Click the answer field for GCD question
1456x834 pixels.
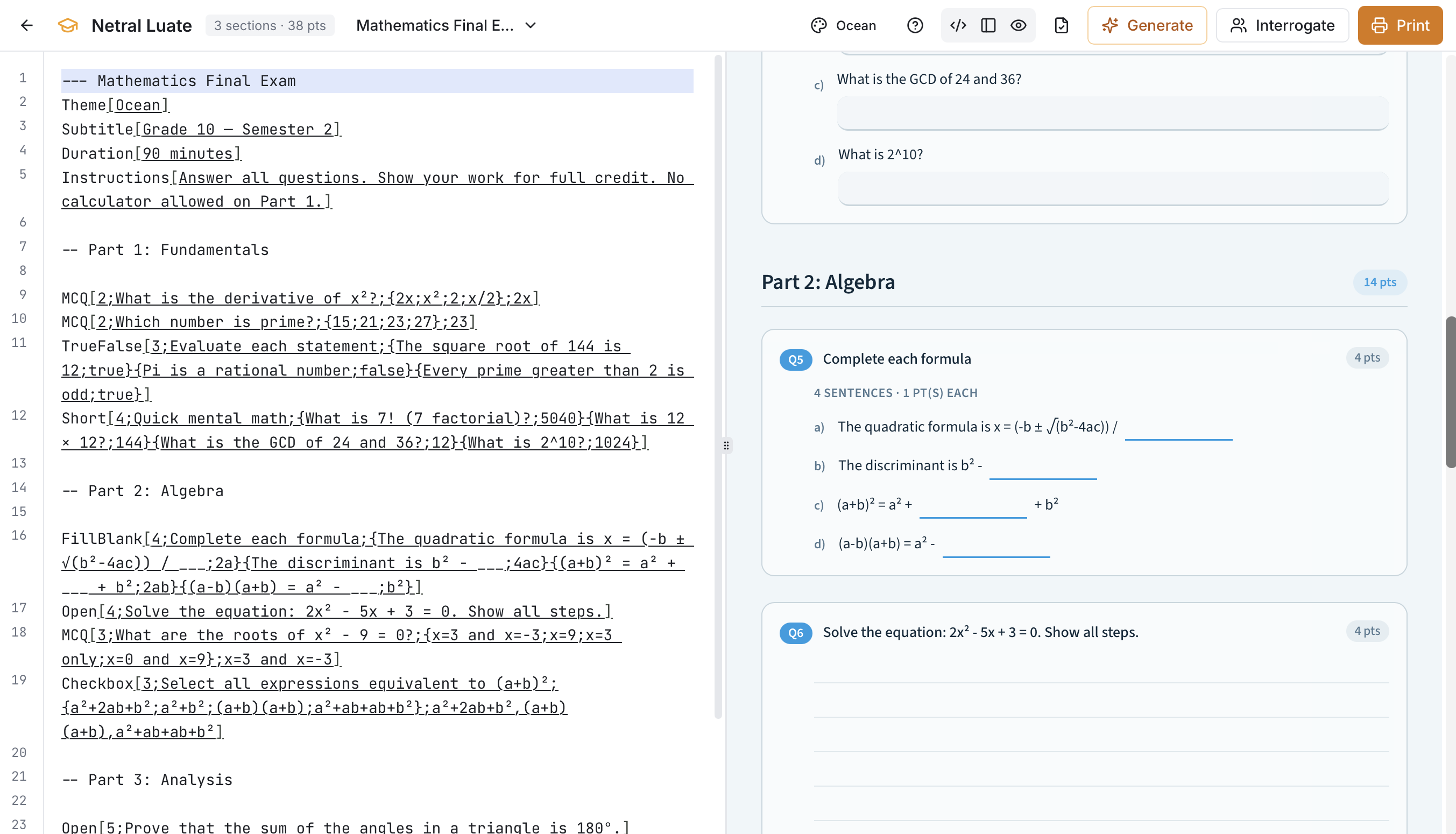tap(1112, 113)
